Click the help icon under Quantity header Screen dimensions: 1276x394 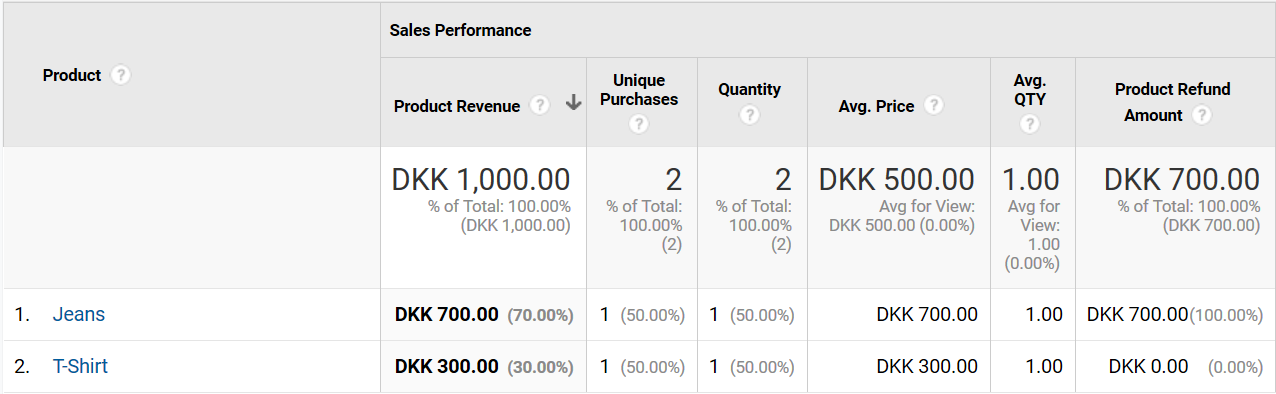tap(750, 115)
